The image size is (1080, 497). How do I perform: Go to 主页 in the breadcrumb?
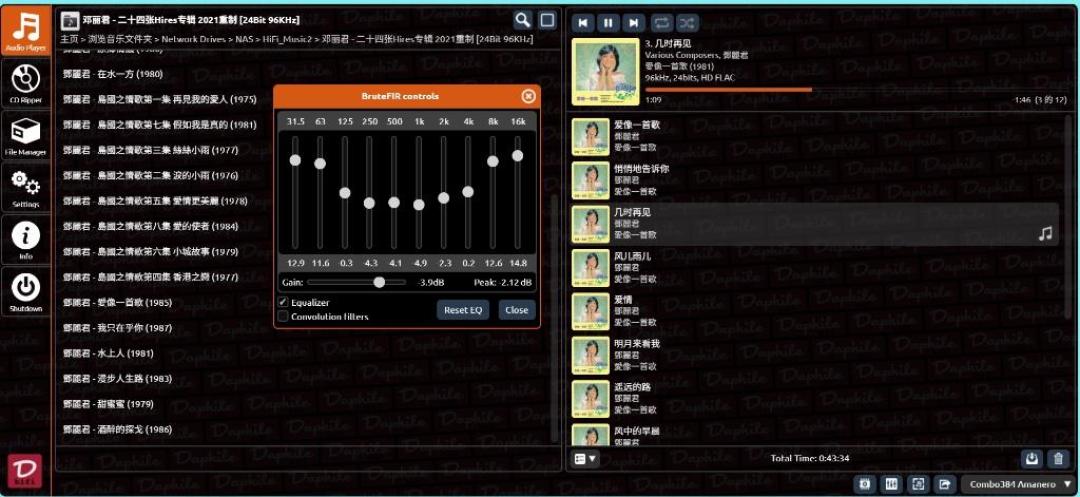coord(69,39)
